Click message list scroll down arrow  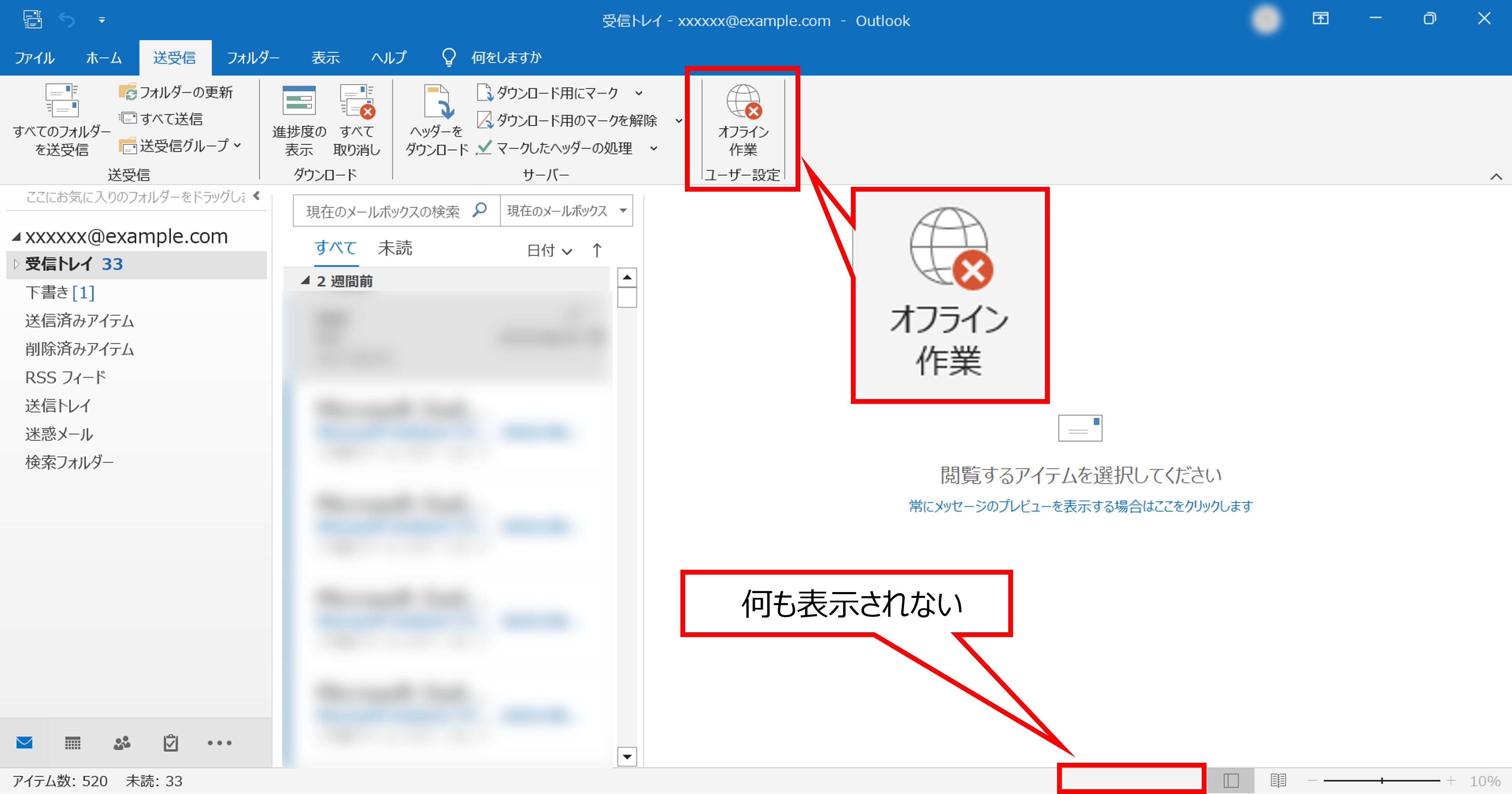[627, 757]
